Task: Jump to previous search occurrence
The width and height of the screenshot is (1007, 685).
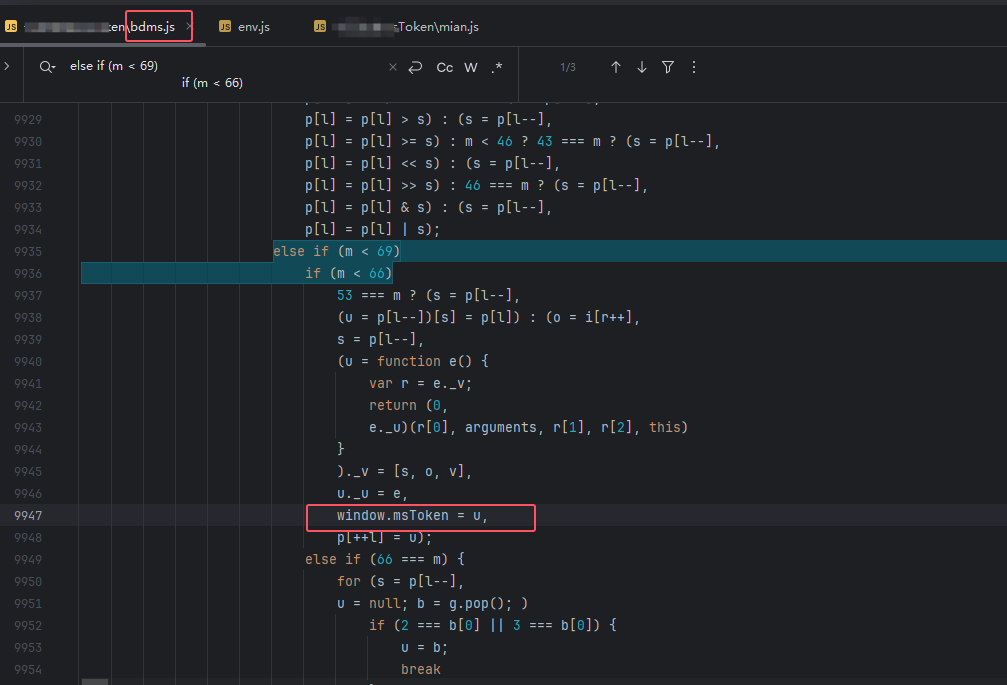Action: (x=616, y=67)
